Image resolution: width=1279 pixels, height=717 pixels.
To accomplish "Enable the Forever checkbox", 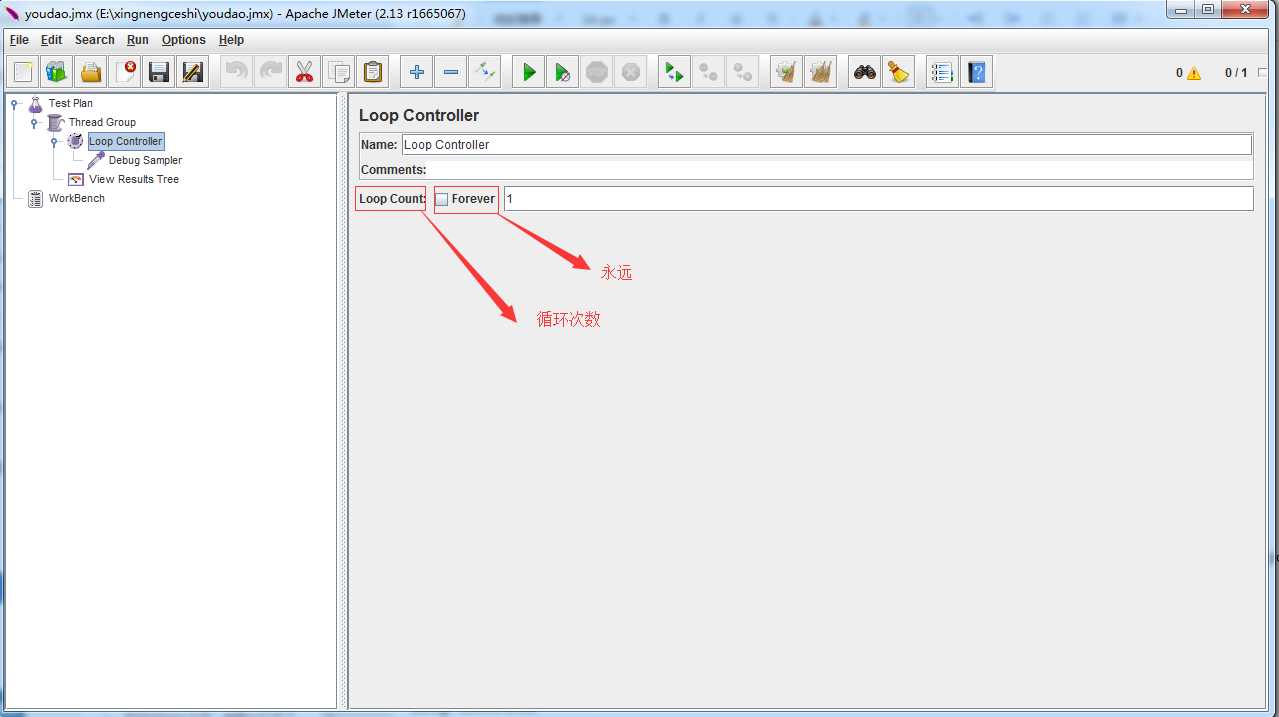I will (x=442, y=199).
